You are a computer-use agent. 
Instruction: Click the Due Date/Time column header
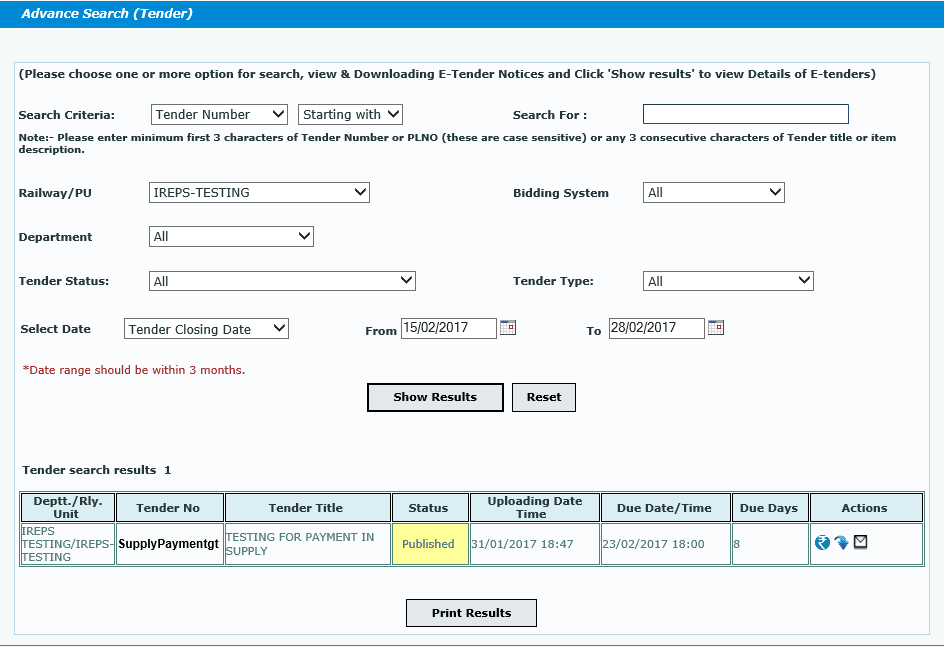point(665,508)
